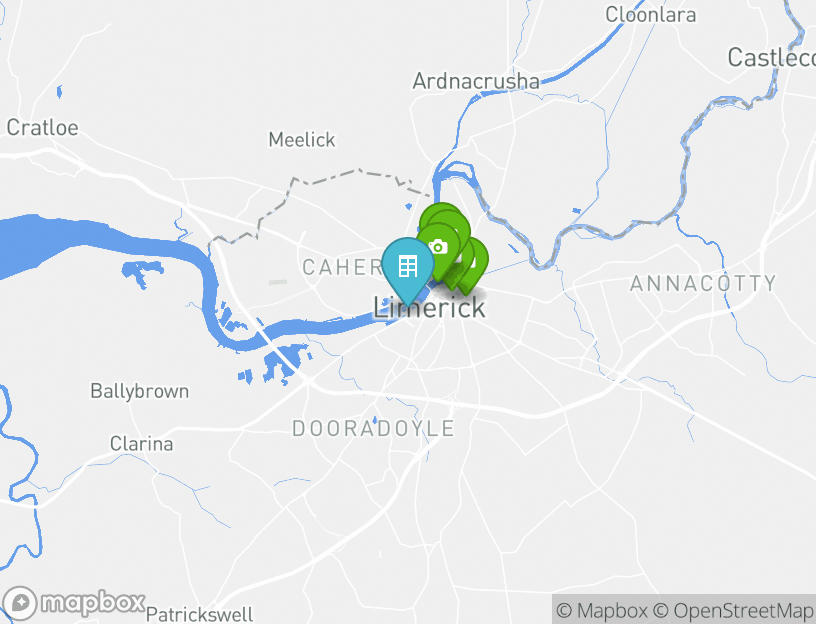Select the Cratloe town label
The image size is (816, 624).
click(x=43, y=128)
